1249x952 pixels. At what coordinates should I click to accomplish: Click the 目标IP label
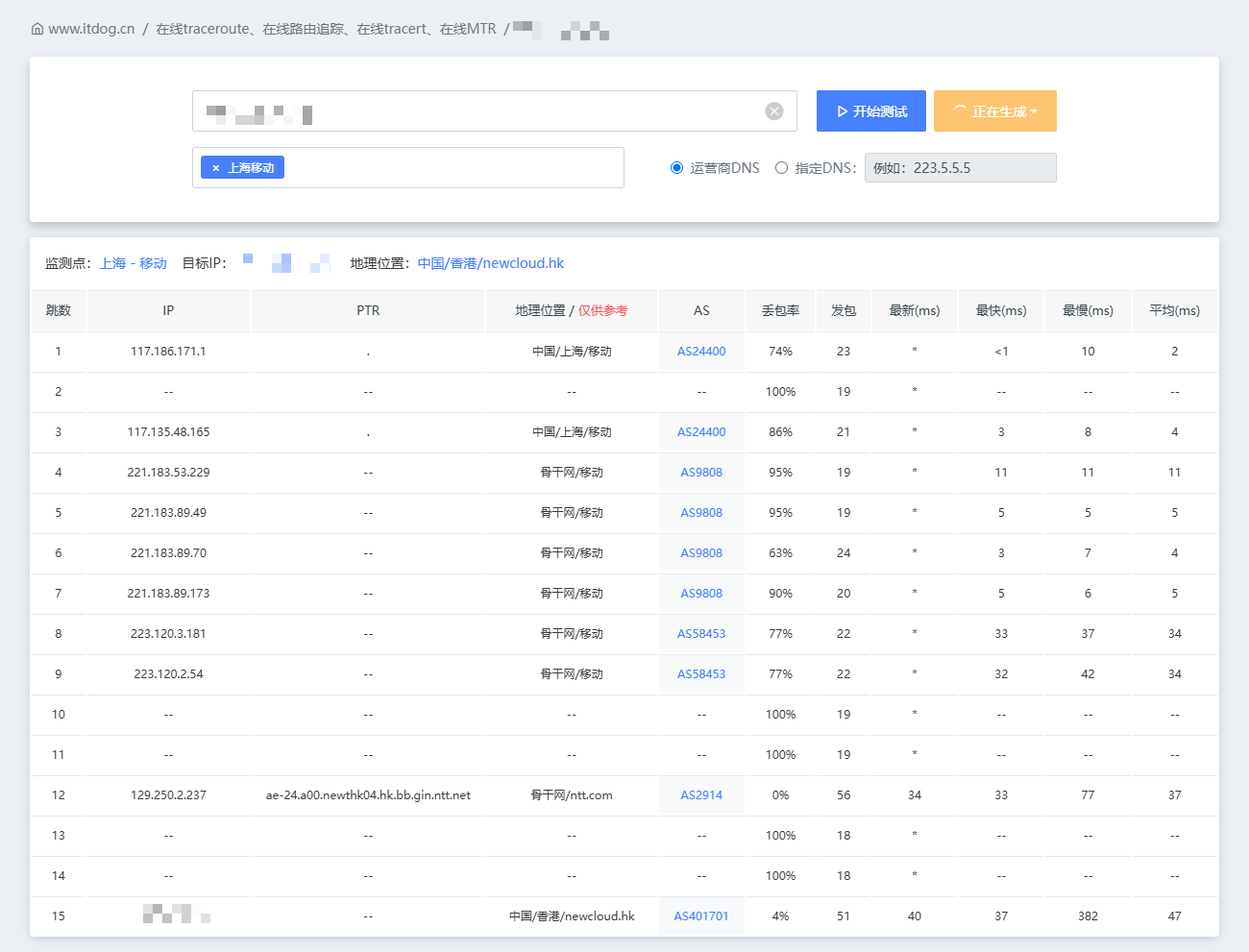[x=205, y=263]
